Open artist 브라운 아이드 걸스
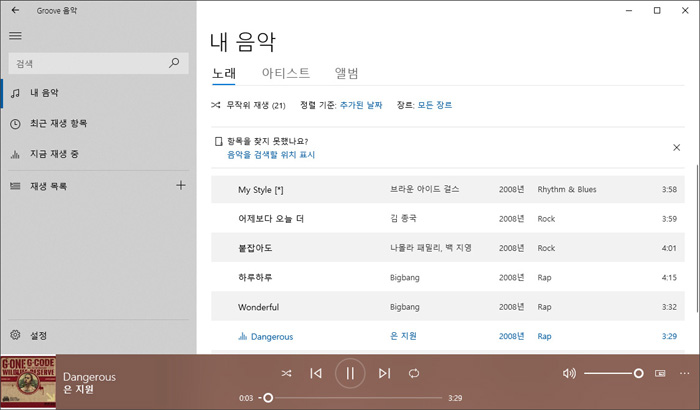The width and height of the screenshot is (700, 410). [x=424, y=189]
